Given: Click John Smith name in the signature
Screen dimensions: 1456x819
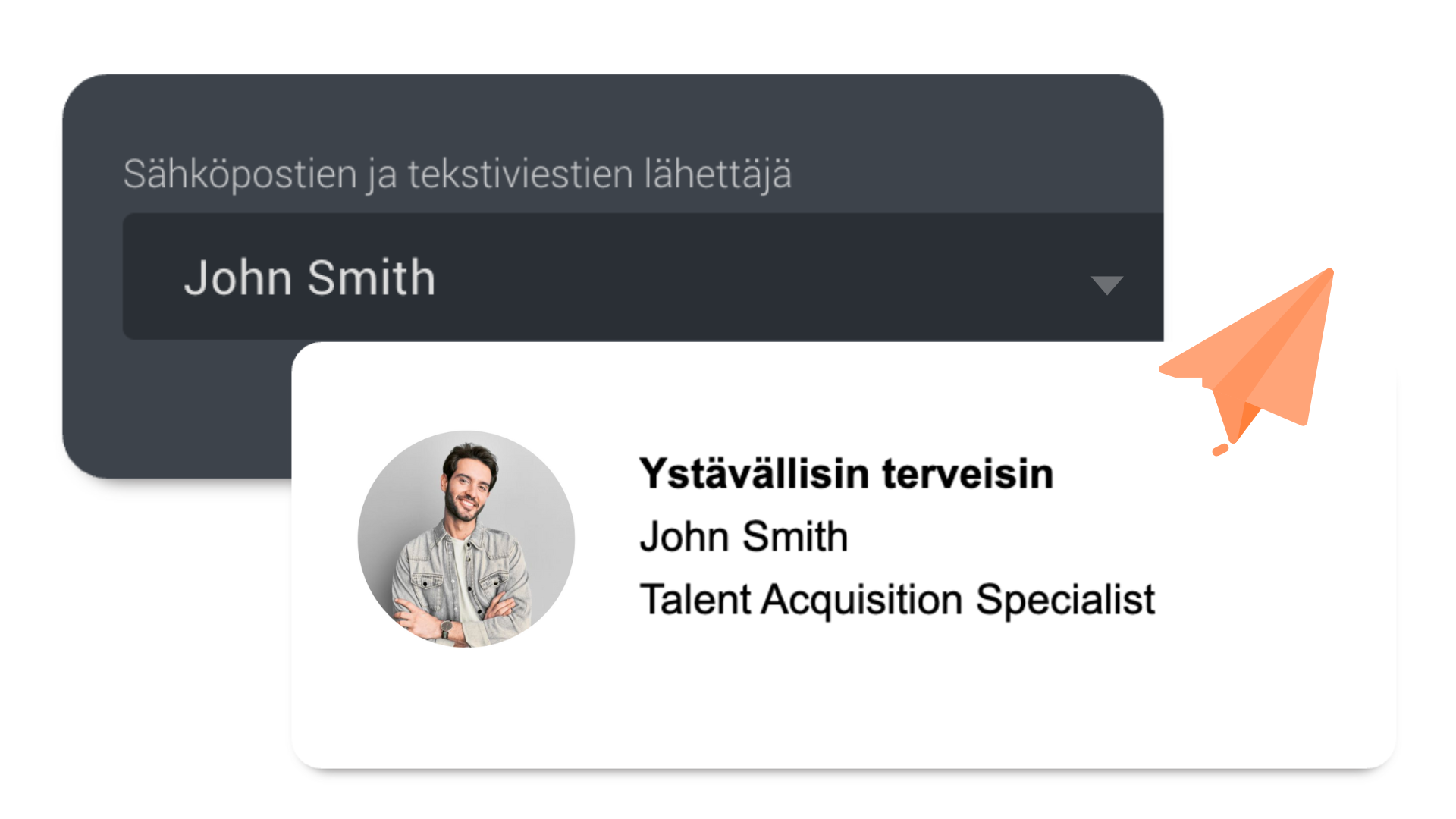Looking at the screenshot, I should [x=743, y=537].
